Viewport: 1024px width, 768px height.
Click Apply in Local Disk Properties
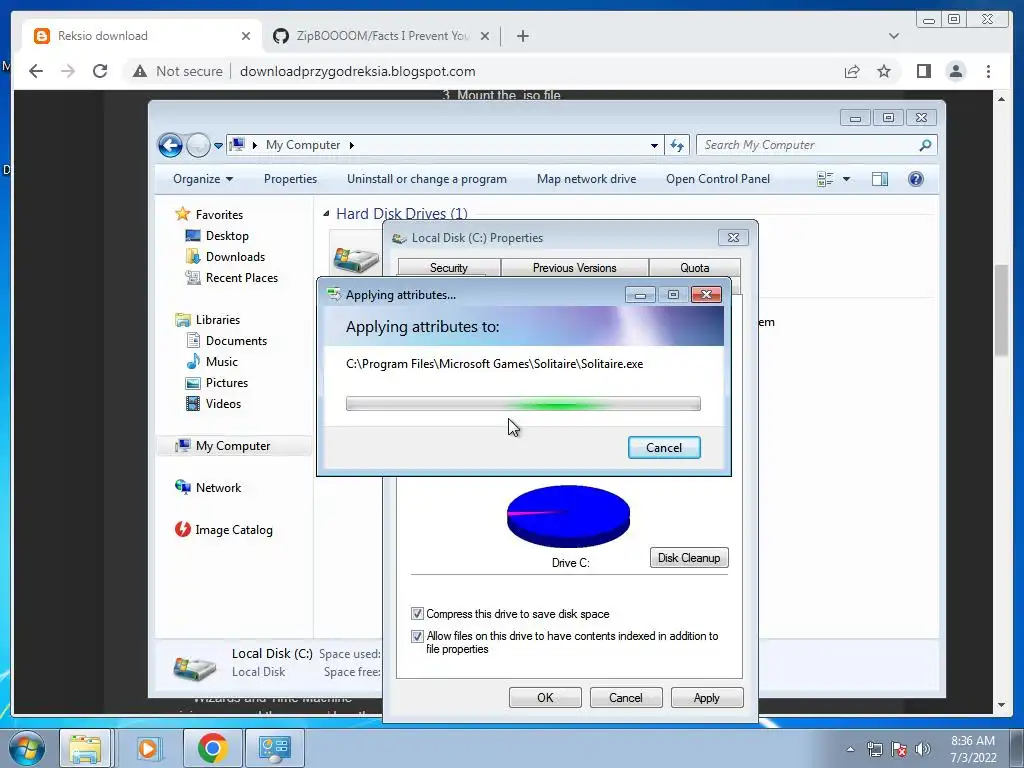707,697
